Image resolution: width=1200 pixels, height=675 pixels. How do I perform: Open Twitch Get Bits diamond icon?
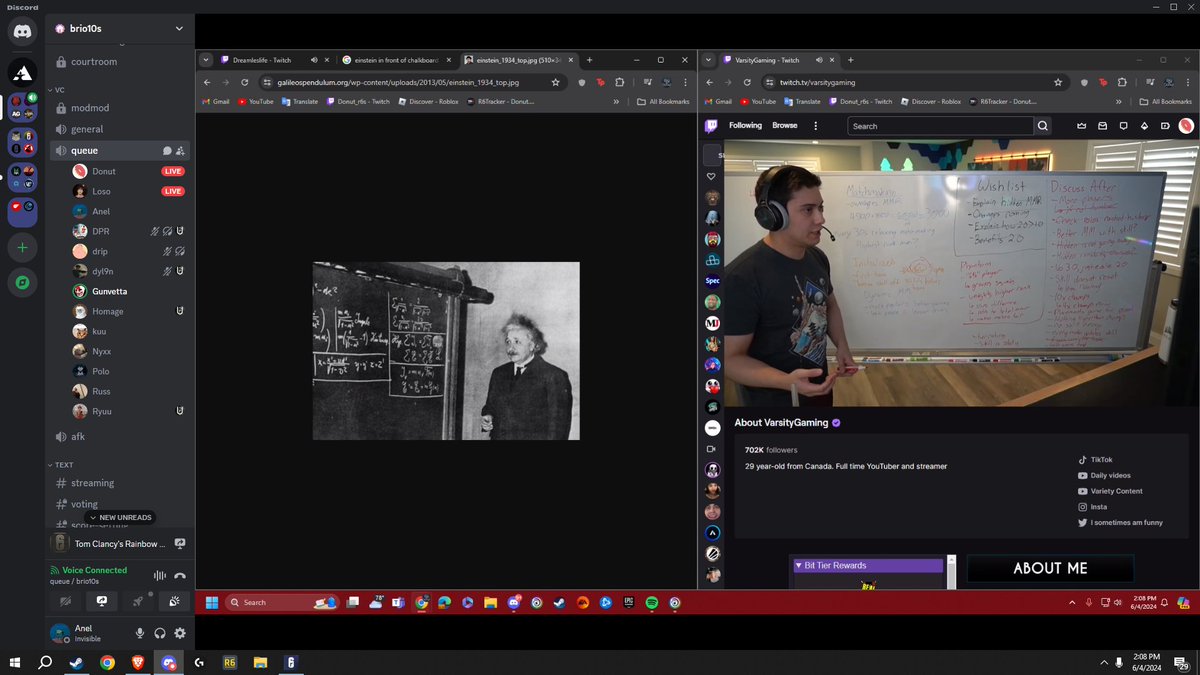[x=1145, y=126]
